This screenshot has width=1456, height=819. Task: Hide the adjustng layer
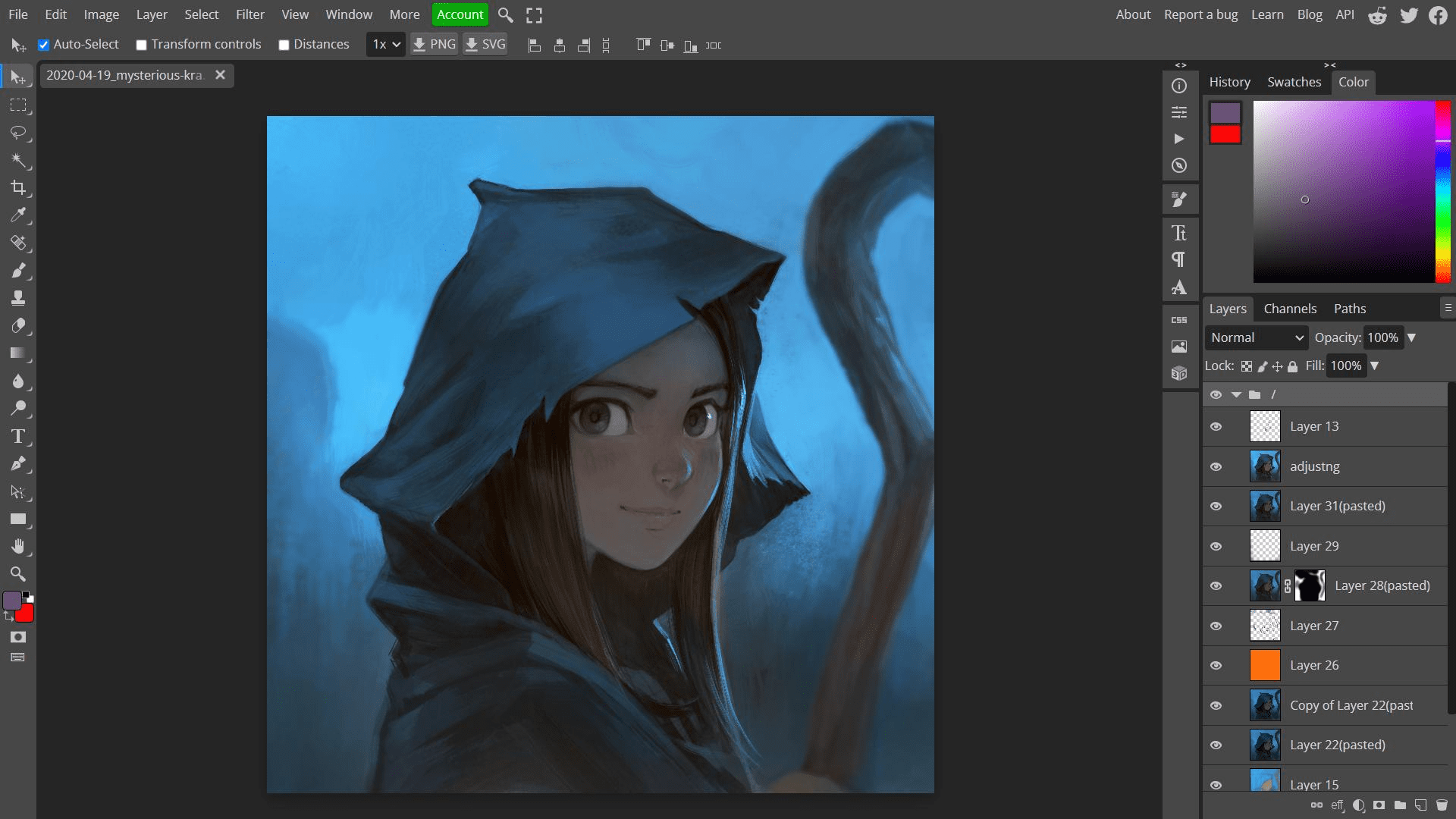click(x=1216, y=466)
